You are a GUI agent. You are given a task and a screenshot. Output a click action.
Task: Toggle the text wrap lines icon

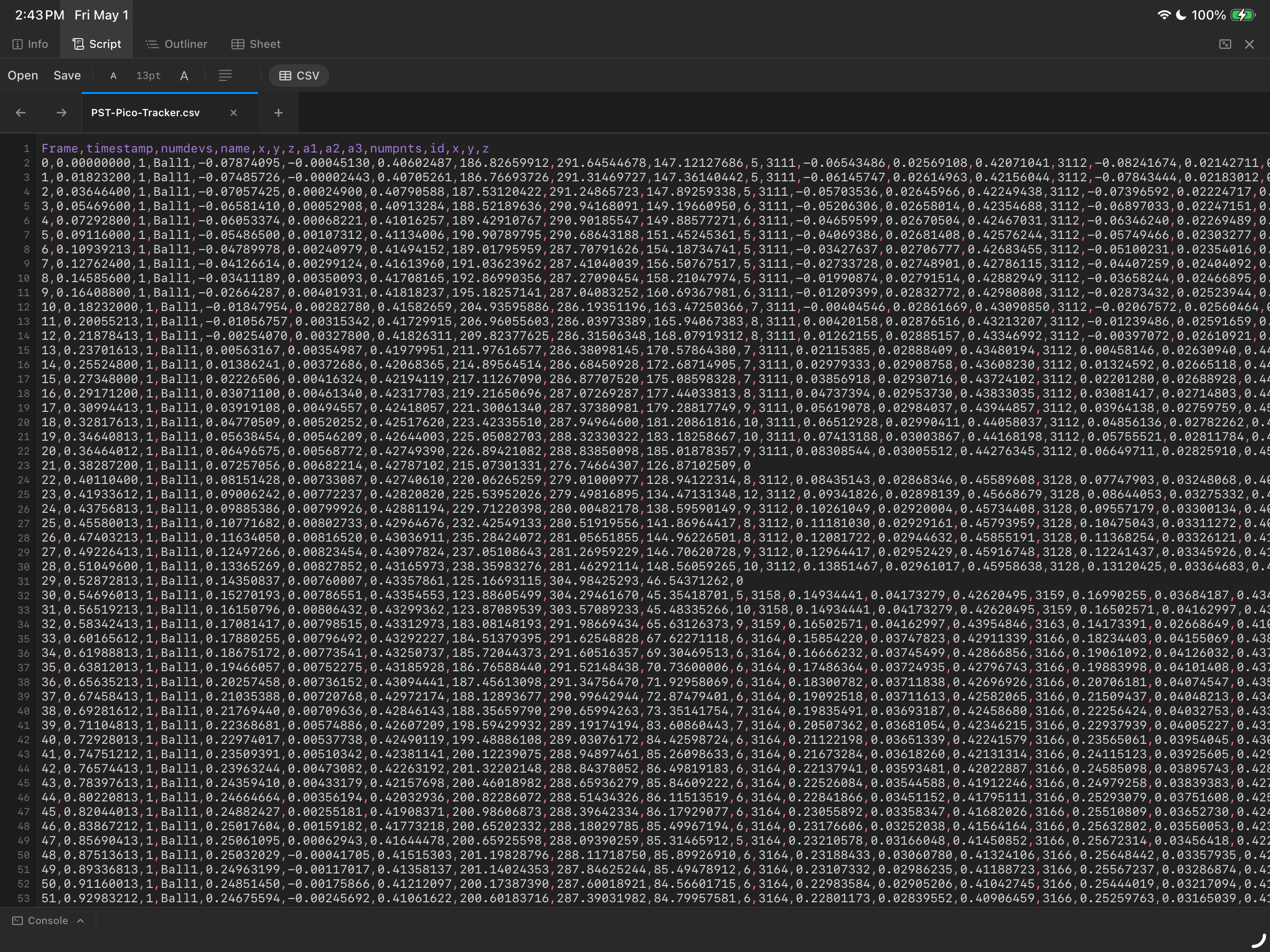coord(225,76)
